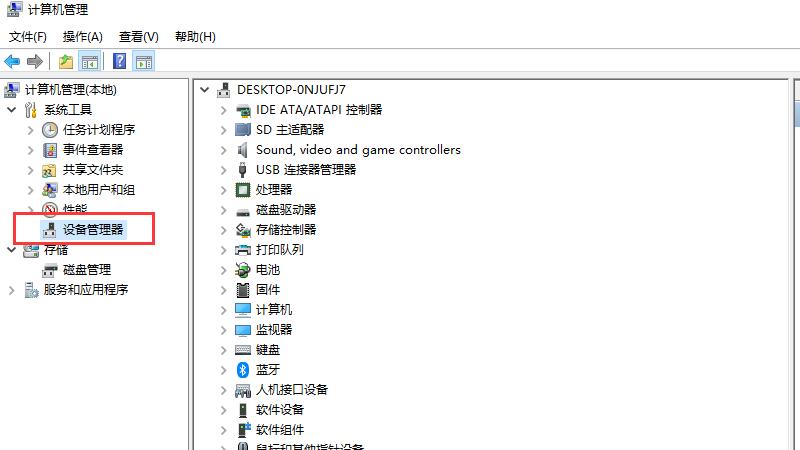Image resolution: width=800 pixels, height=450 pixels.
Task: Collapse the 系统工具 tree node
Action: point(12,110)
